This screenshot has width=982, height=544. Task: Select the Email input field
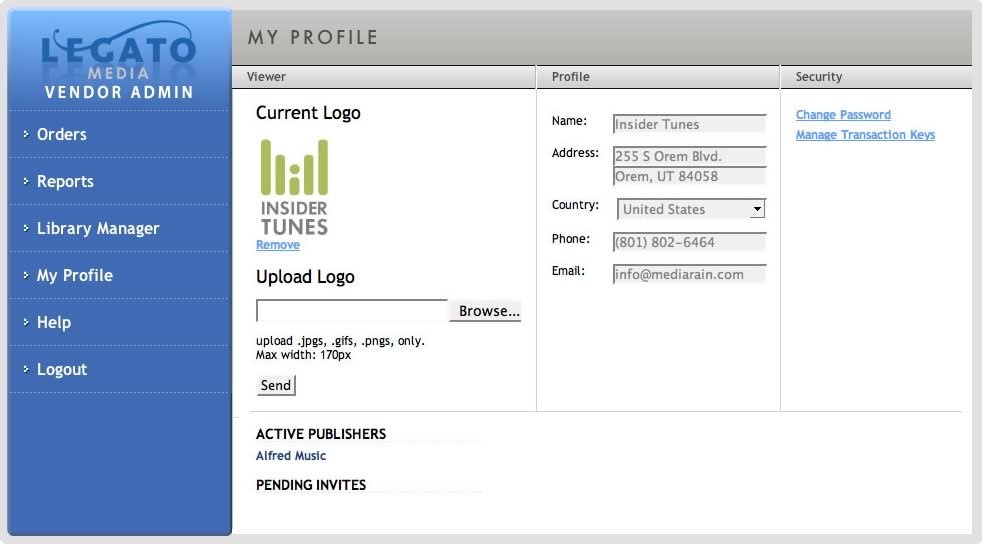click(x=689, y=274)
